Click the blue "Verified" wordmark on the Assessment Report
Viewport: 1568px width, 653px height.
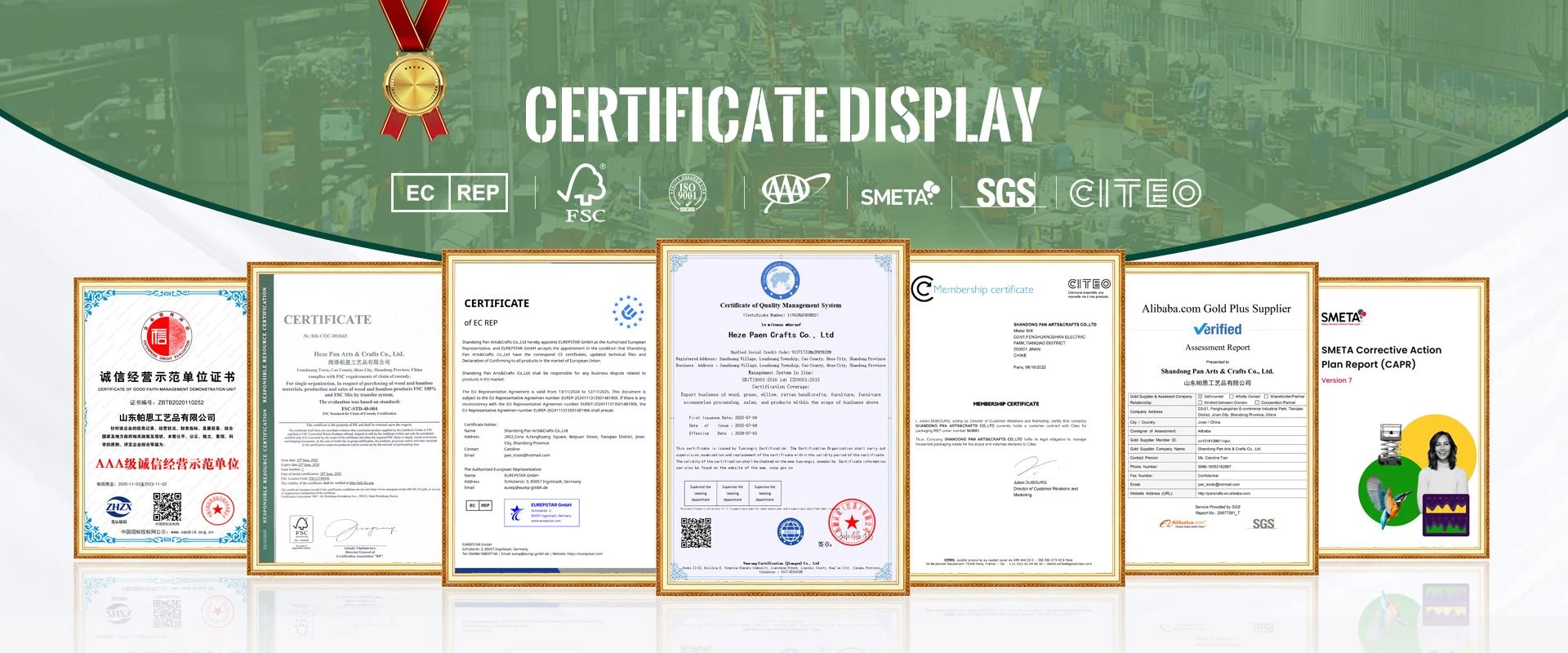1217,329
